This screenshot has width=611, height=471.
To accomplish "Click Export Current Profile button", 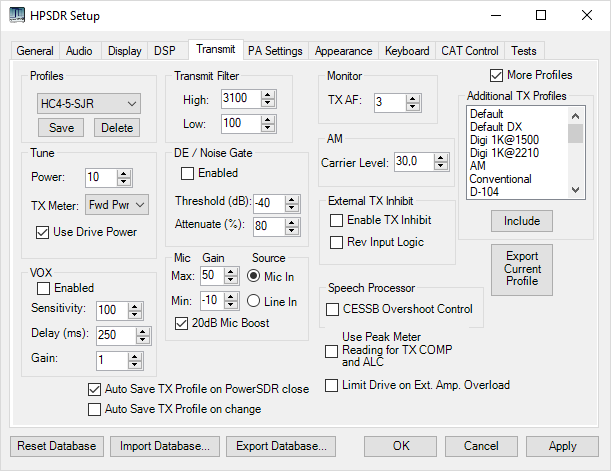I will click(x=522, y=269).
